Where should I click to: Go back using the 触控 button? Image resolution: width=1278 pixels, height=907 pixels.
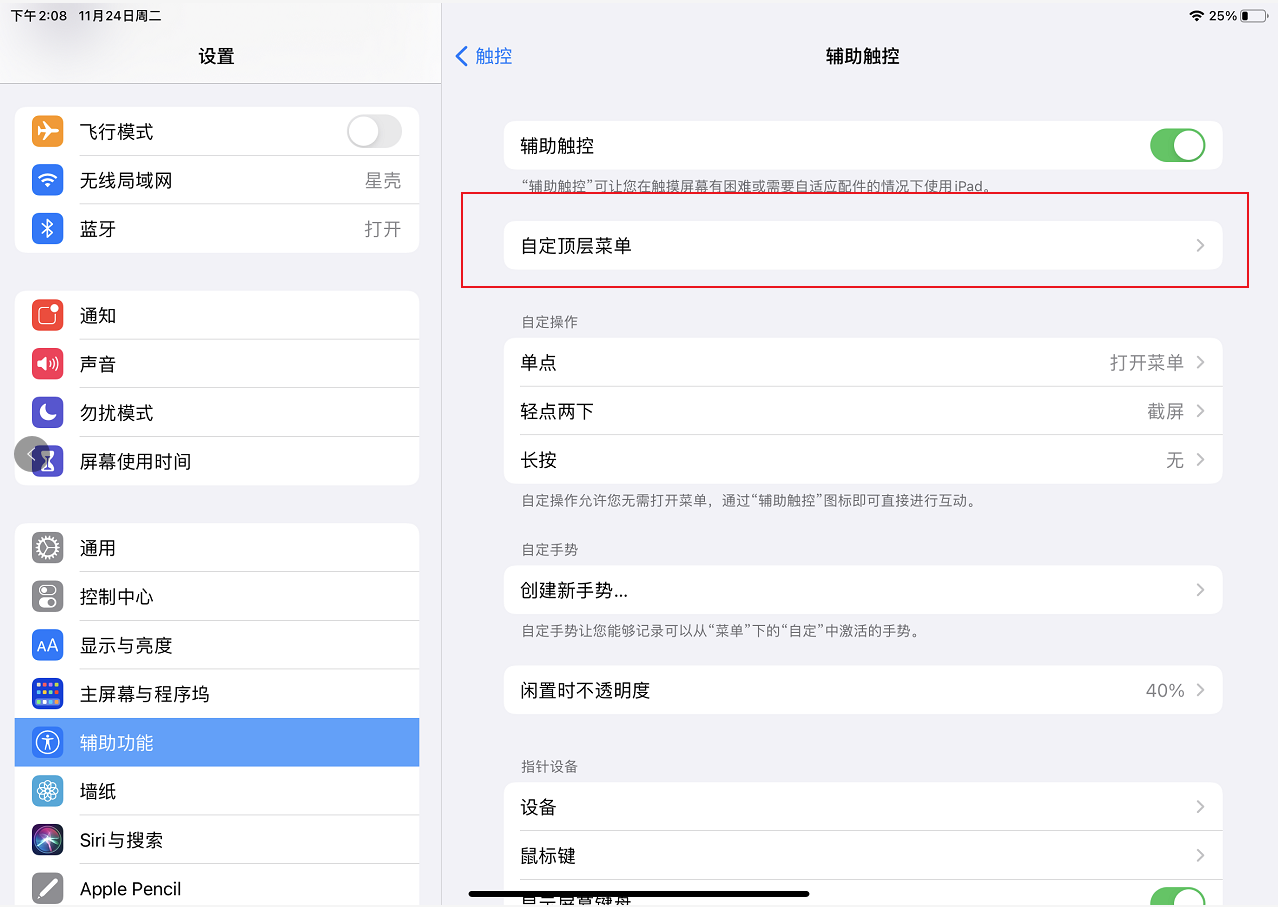(x=483, y=56)
